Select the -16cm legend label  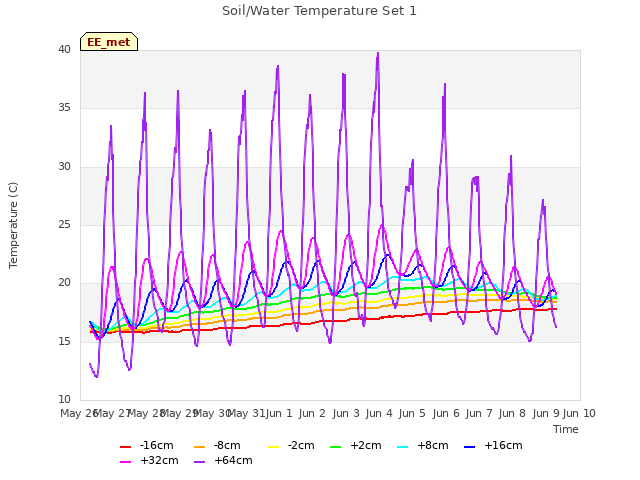156,445
